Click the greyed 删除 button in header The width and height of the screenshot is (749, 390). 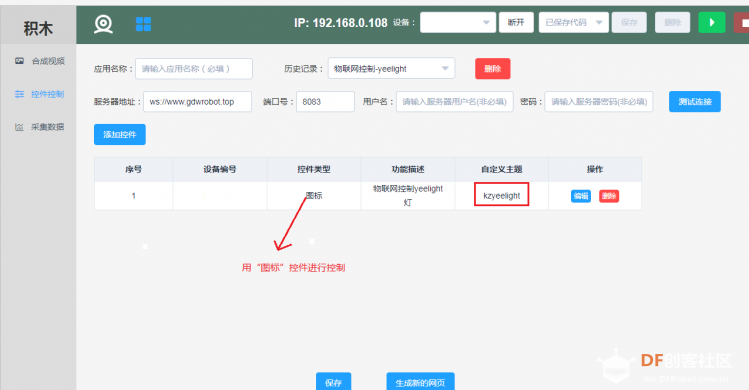pyautogui.click(x=672, y=22)
